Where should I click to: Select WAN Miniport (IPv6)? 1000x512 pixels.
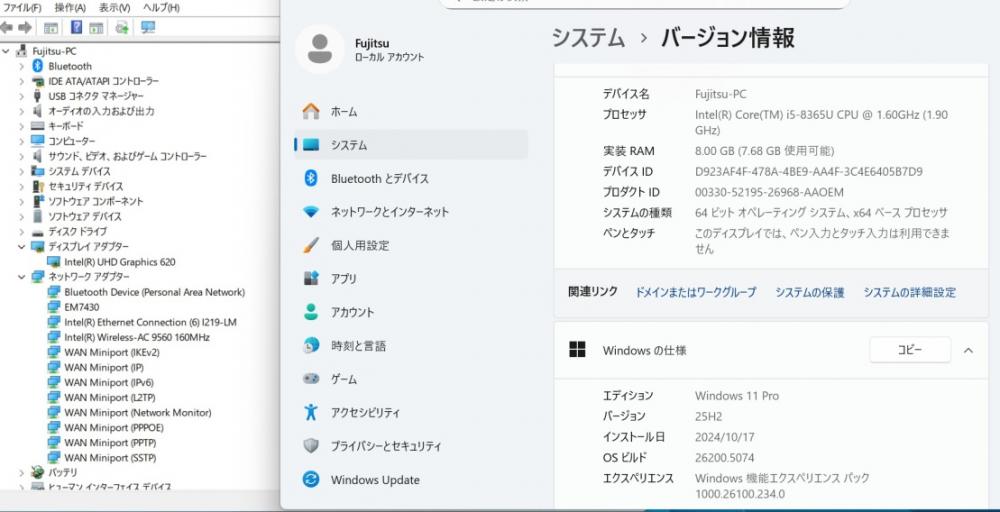108,383
